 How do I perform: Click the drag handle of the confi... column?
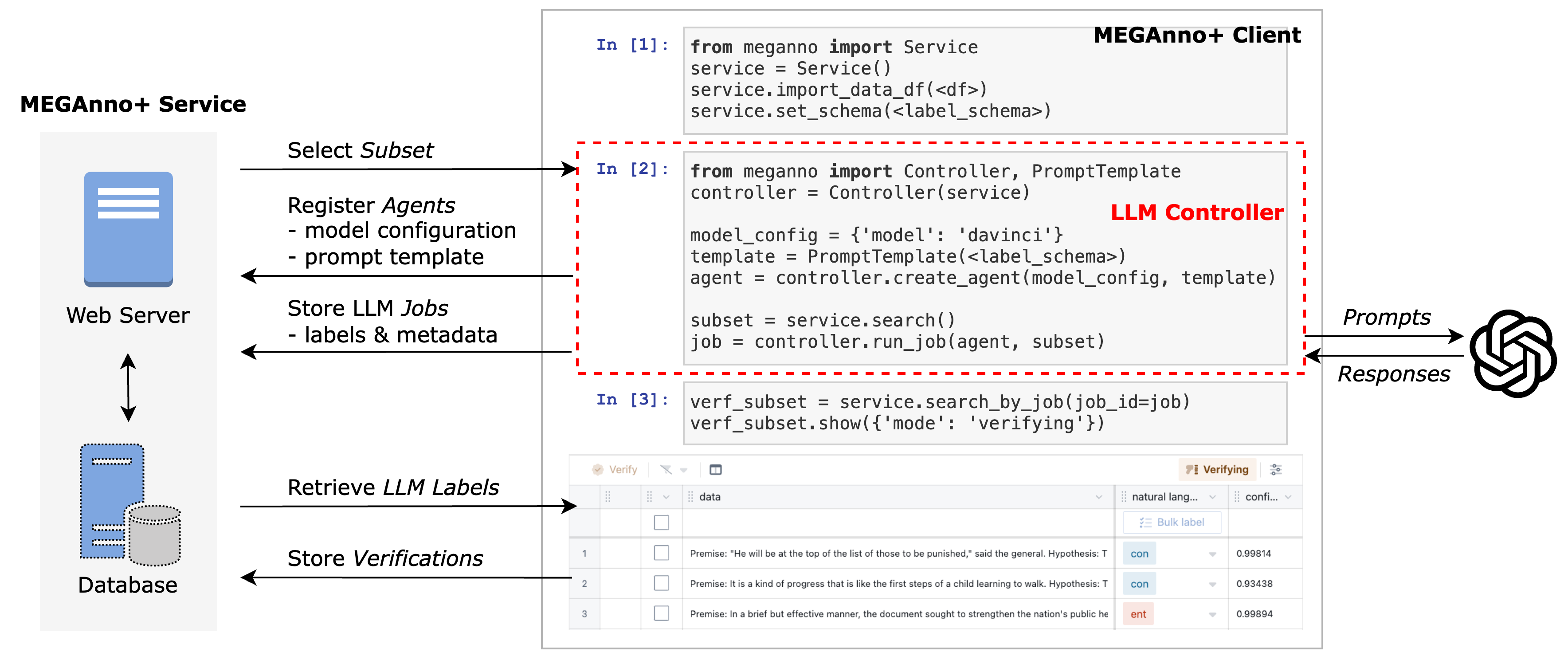1237,497
